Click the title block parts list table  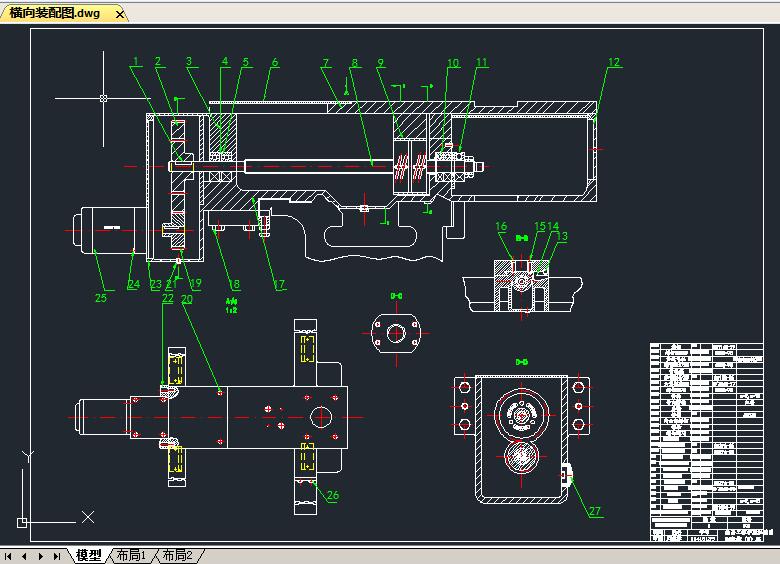(x=710, y=442)
